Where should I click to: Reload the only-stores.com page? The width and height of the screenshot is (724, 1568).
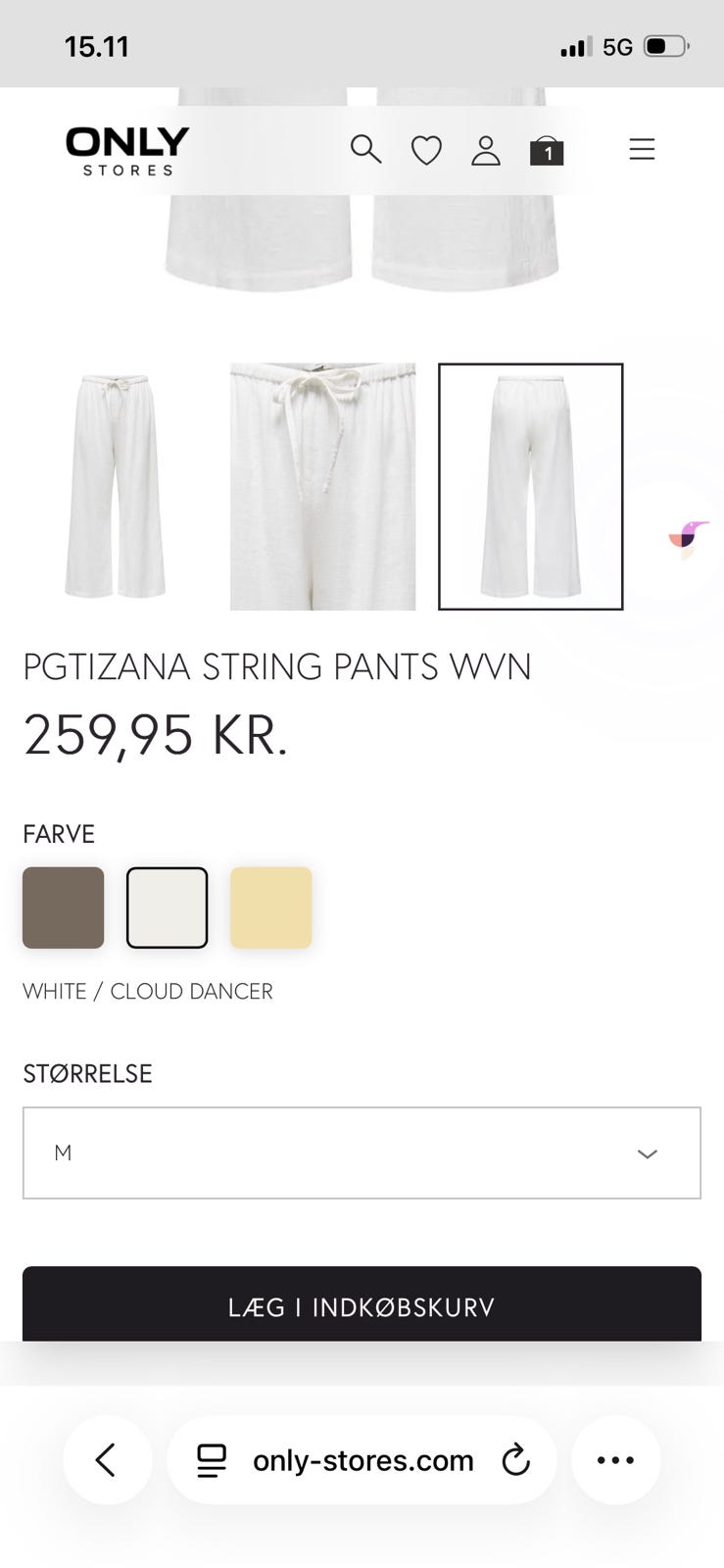coord(515,1460)
